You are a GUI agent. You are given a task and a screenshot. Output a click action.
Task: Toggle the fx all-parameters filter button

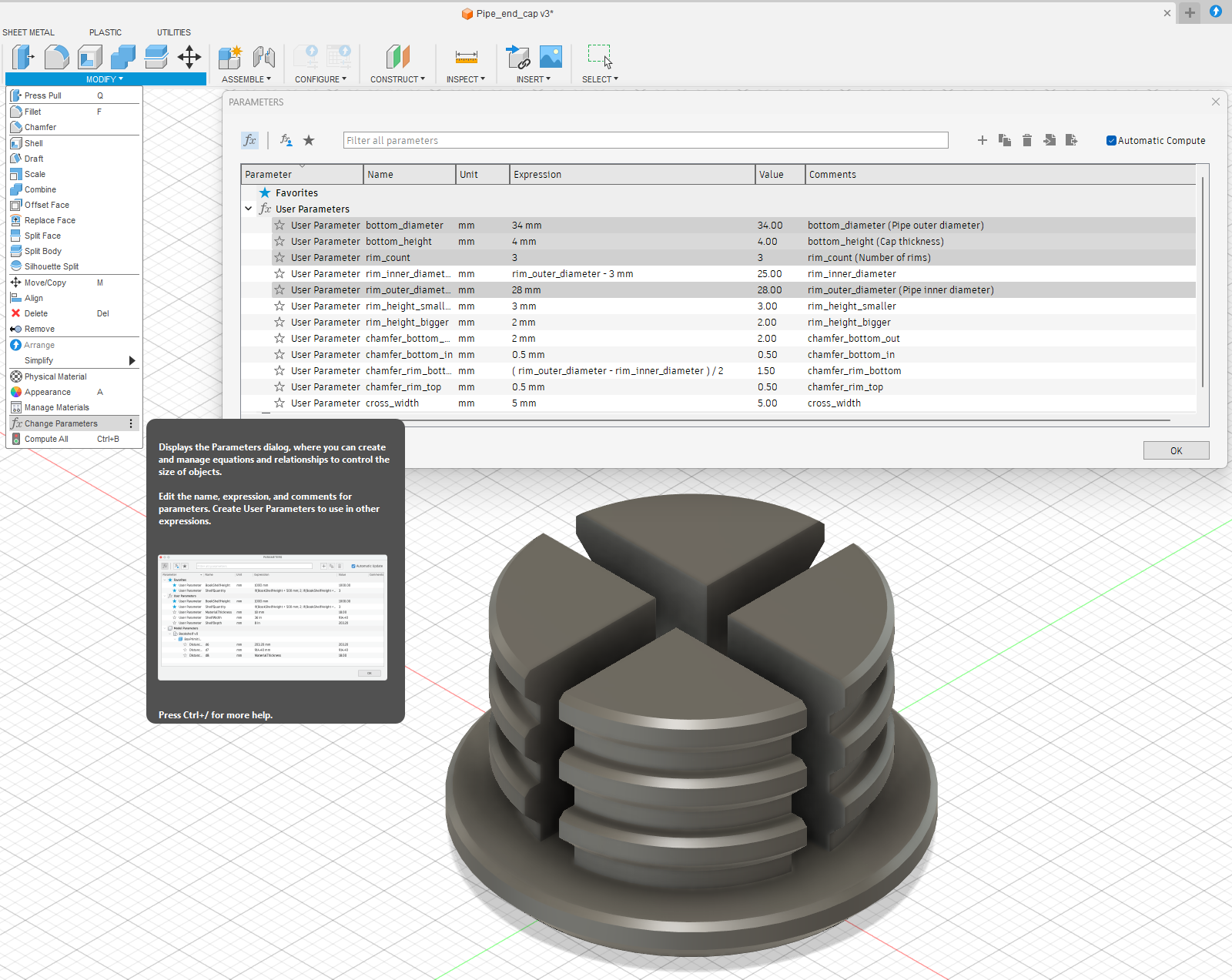tap(249, 140)
